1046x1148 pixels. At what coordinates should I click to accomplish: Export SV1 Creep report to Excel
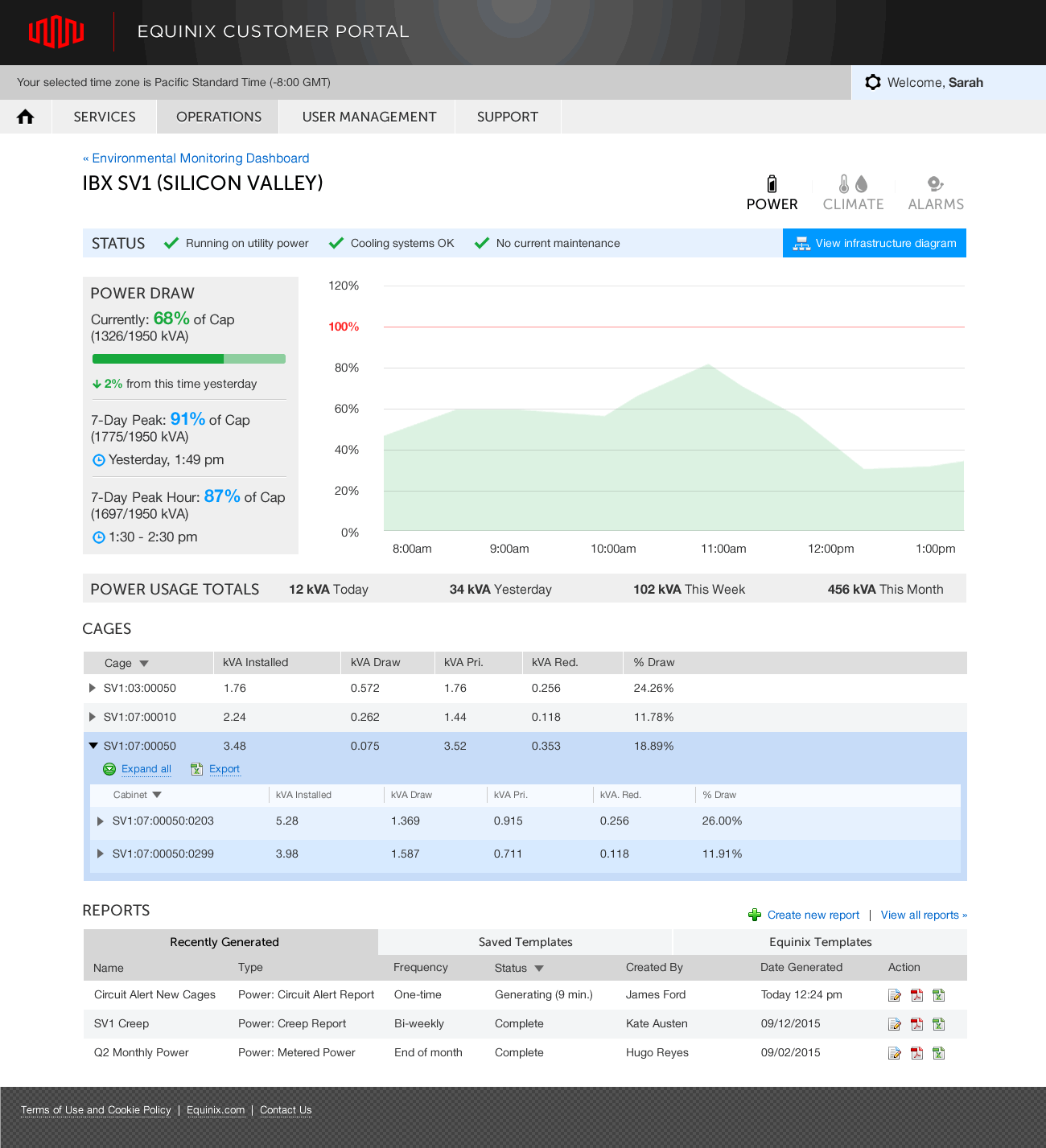938,1024
